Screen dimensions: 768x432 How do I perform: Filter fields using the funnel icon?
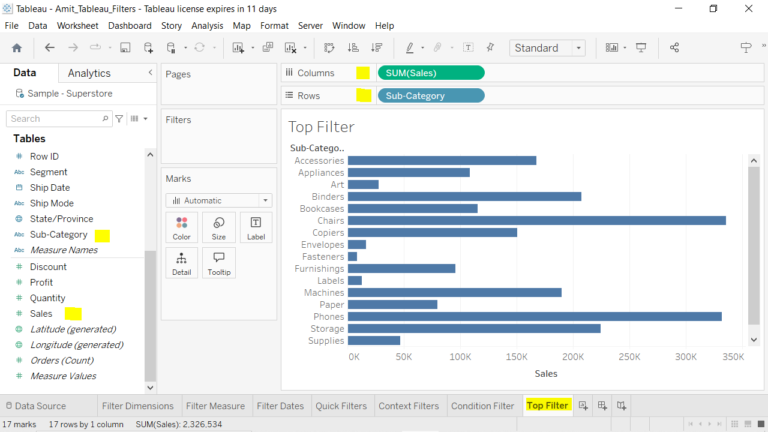click(119, 119)
